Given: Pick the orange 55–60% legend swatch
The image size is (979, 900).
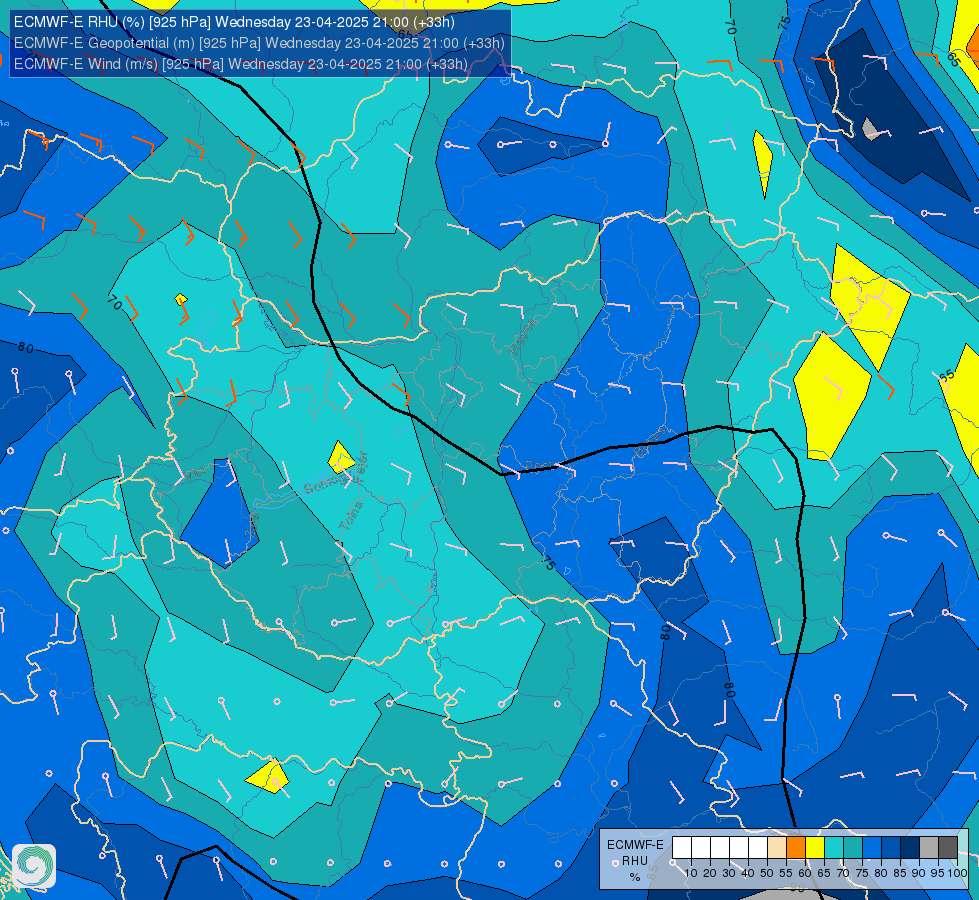Looking at the screenshot, I should click(x=796, y=847).
